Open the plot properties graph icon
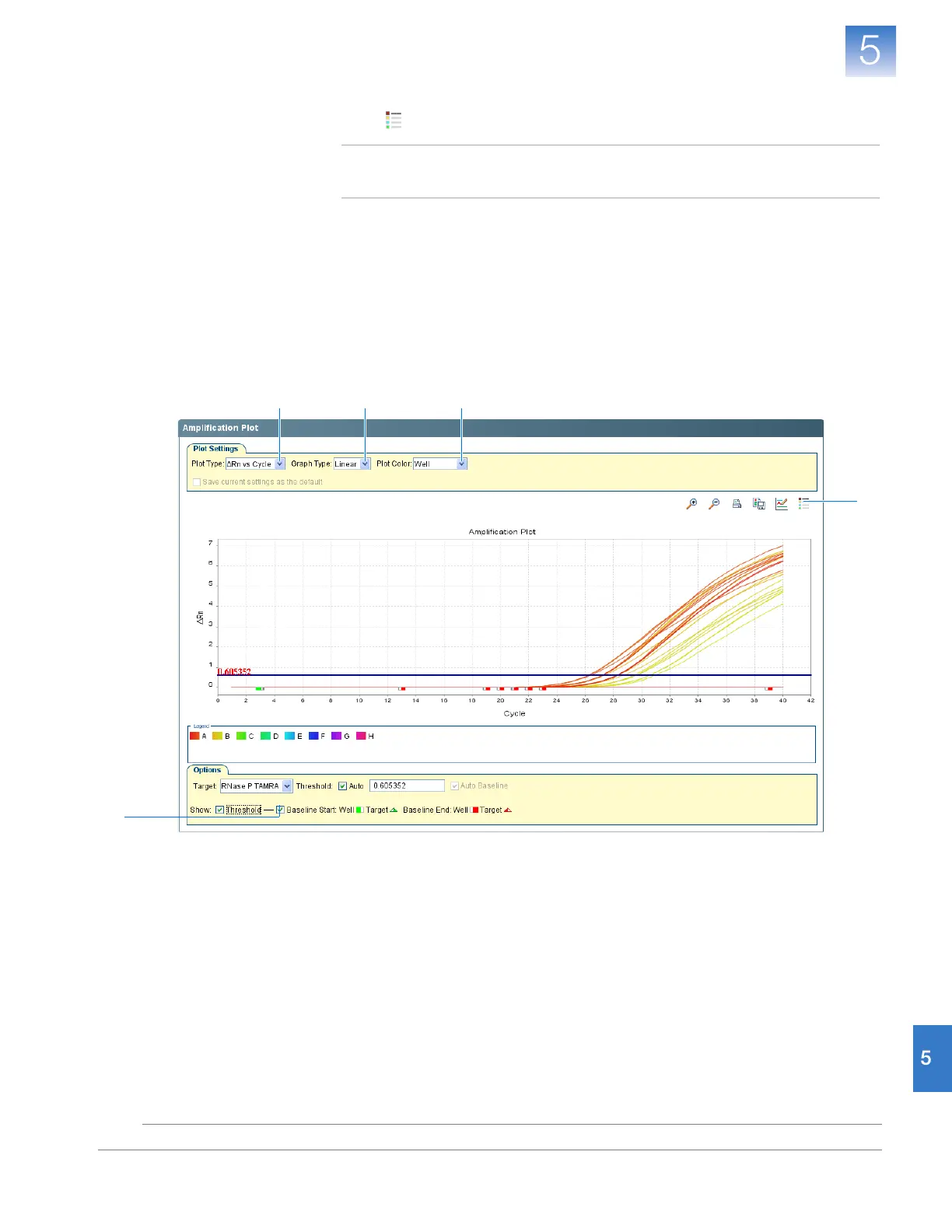This screenshot has width=952, height=1232. (782, 504)
